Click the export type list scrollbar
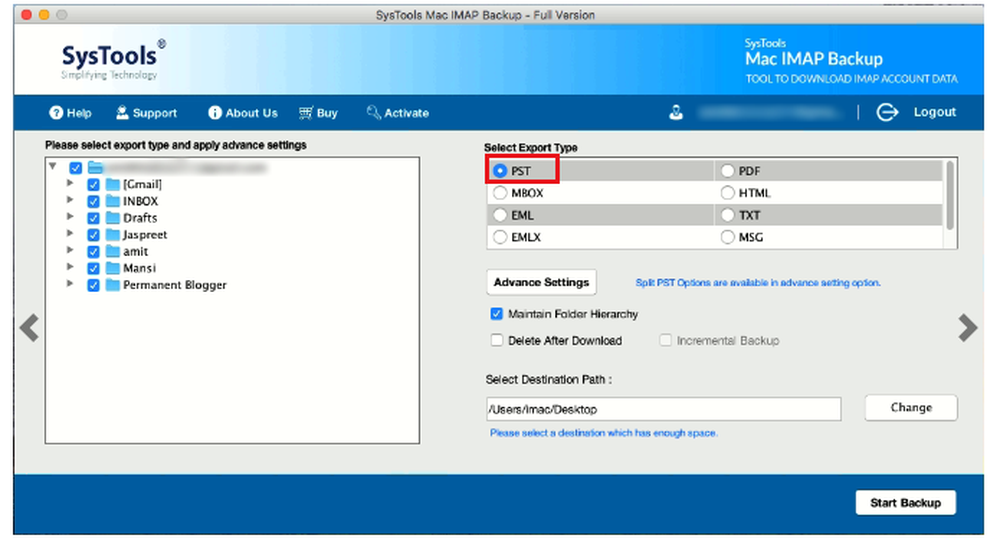 pyautogui.click(x=950, y=195)
